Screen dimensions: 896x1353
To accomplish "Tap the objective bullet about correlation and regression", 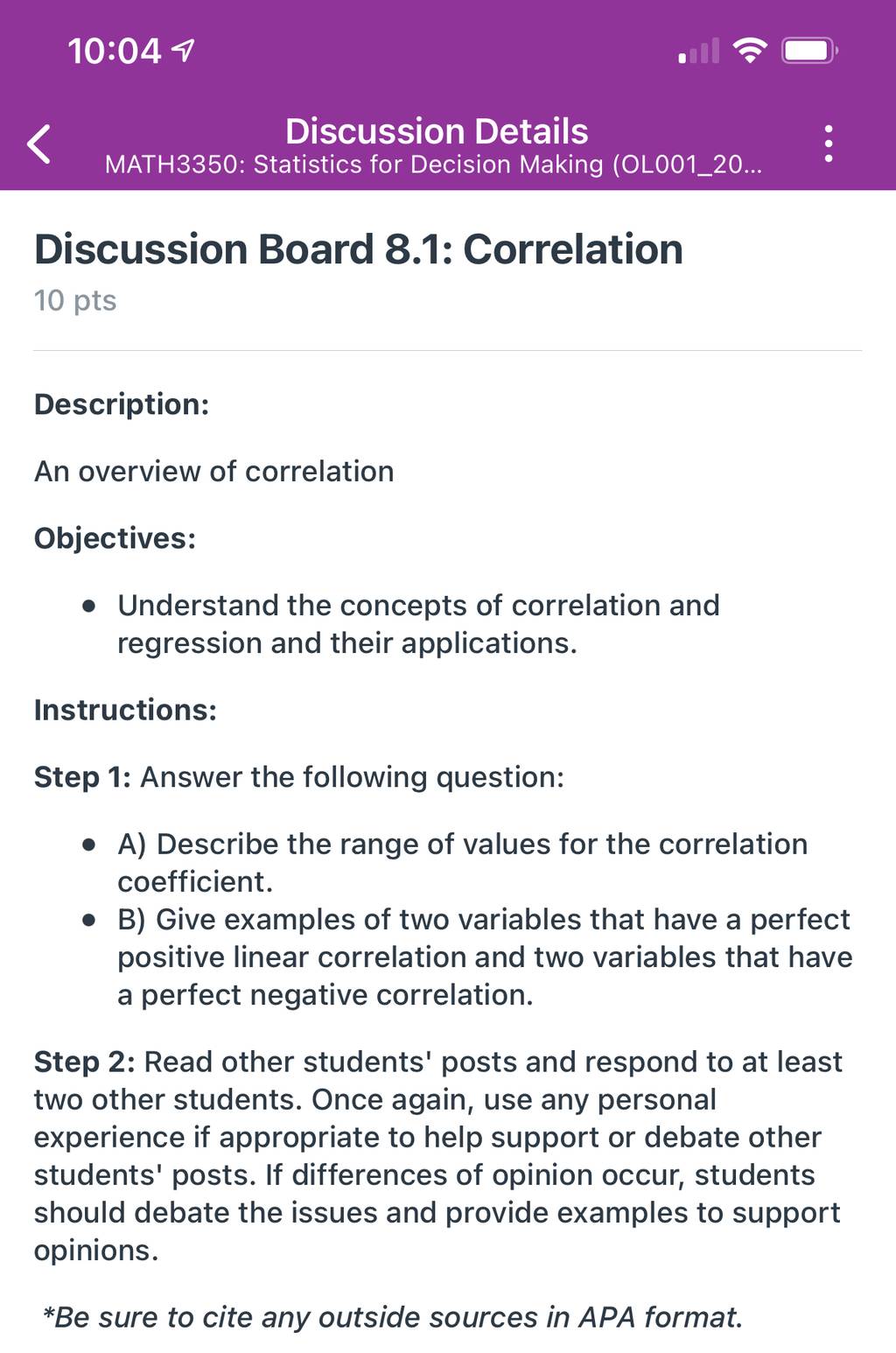I will 418,624.
